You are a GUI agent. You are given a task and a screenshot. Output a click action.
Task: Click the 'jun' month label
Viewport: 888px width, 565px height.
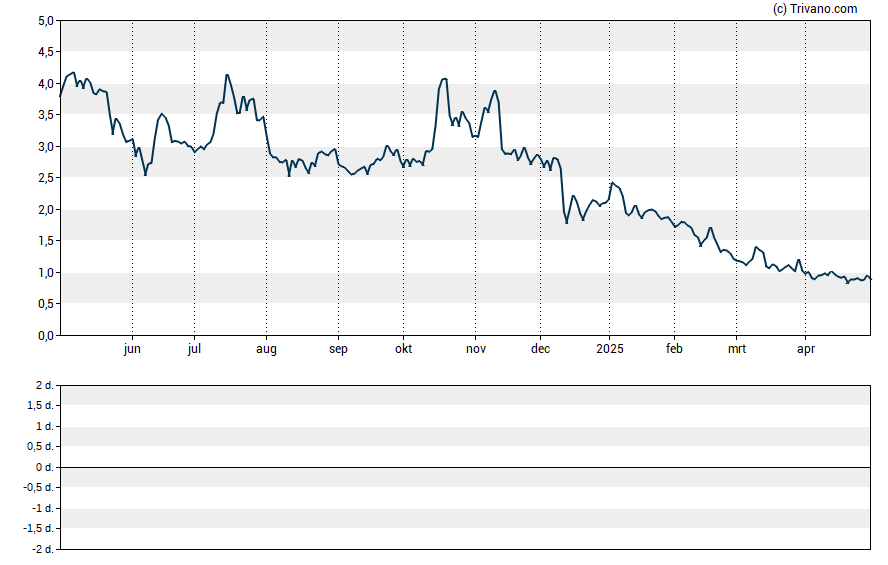(x=132, y=349)
